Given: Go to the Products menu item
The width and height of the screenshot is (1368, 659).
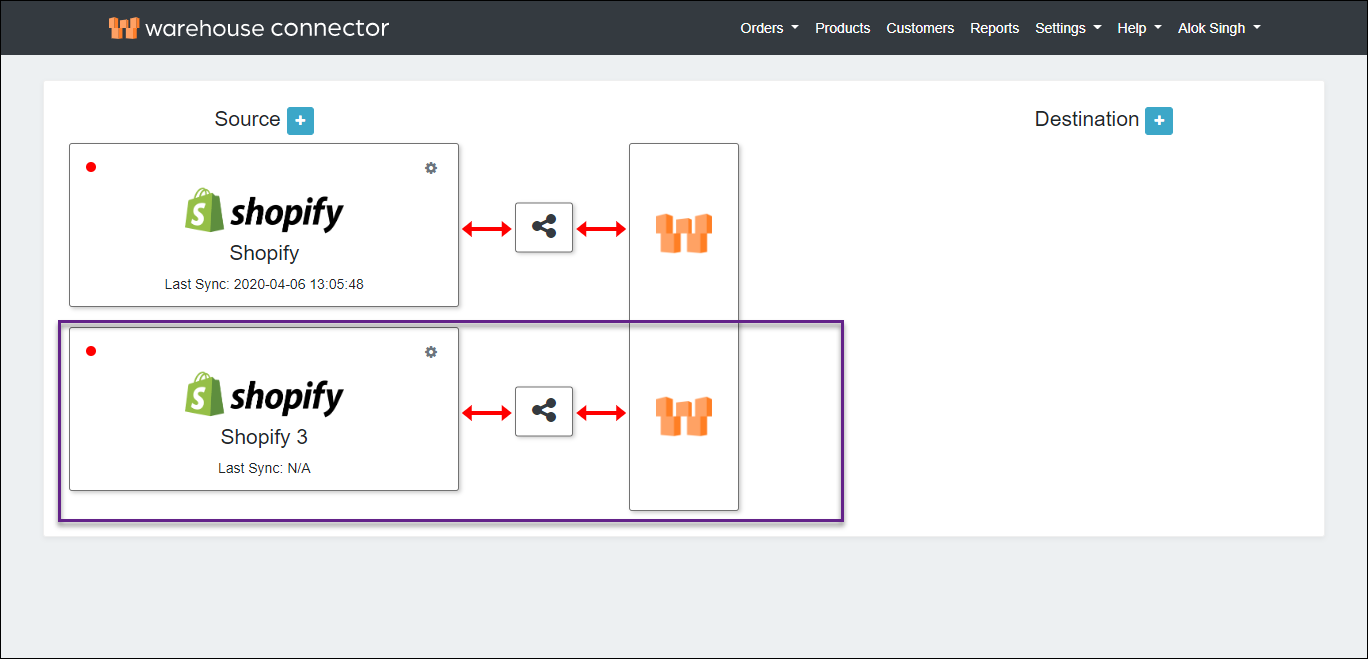Looking at the screenshot, I should tap(842, 28).
